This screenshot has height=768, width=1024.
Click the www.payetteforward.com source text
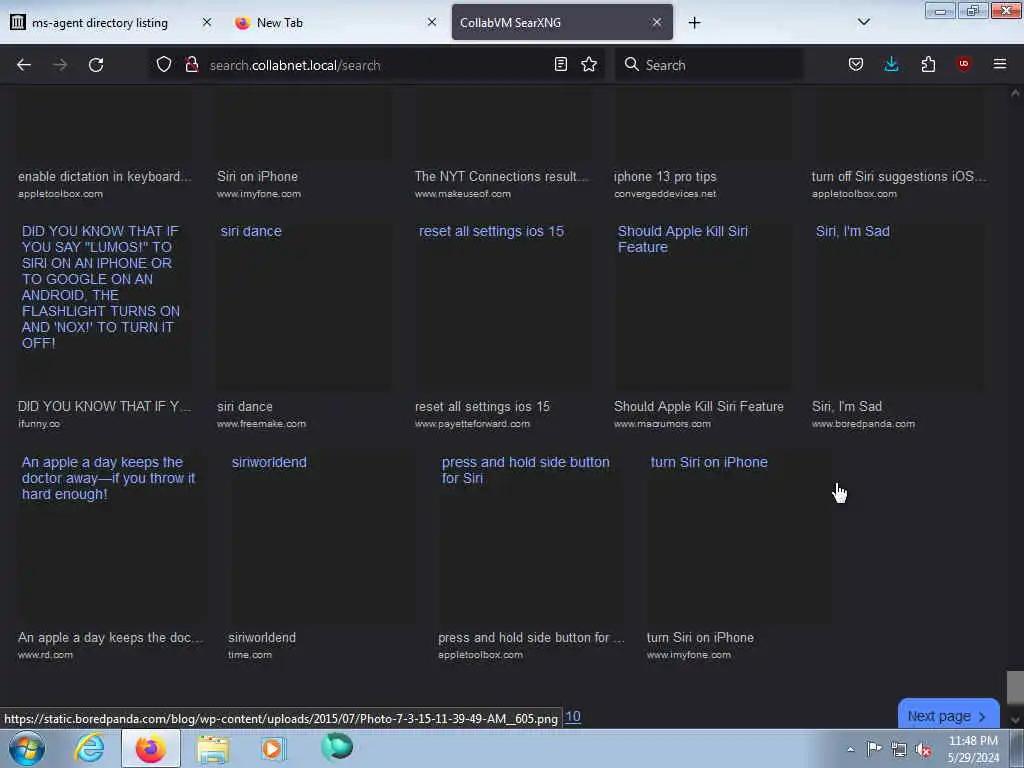coord(472,424)
